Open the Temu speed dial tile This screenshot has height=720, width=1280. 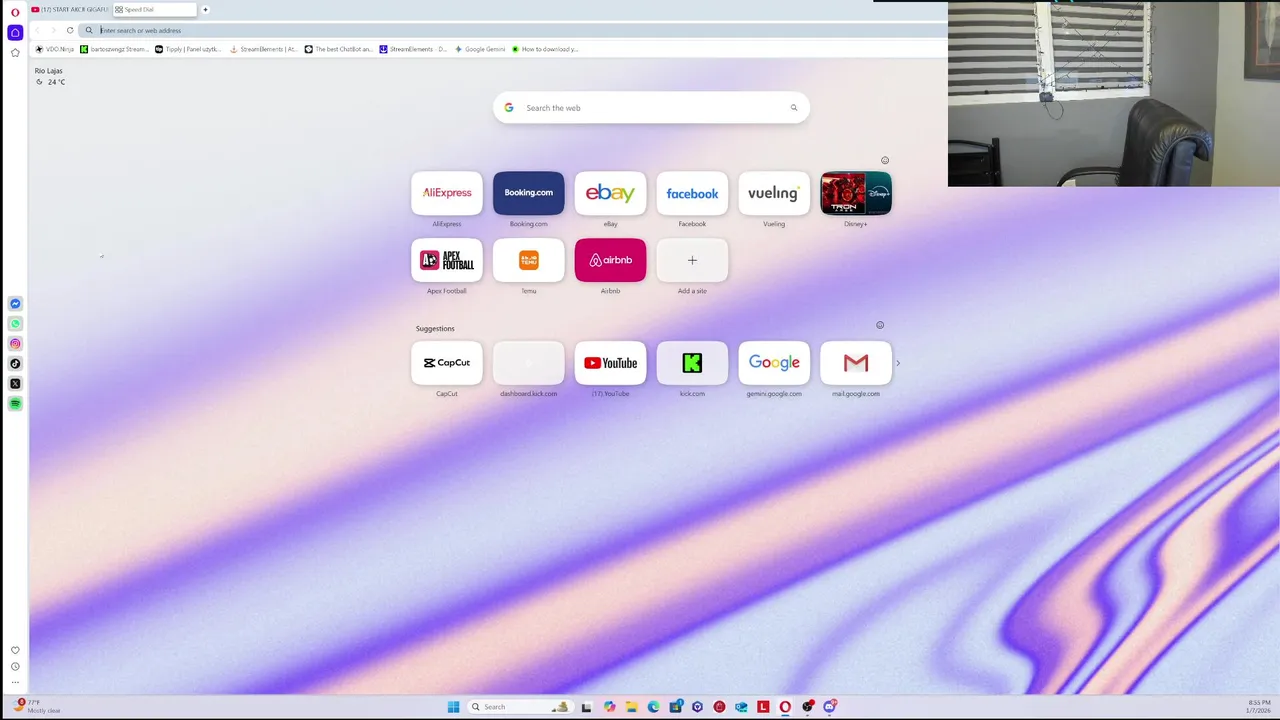tap(529, 260)
